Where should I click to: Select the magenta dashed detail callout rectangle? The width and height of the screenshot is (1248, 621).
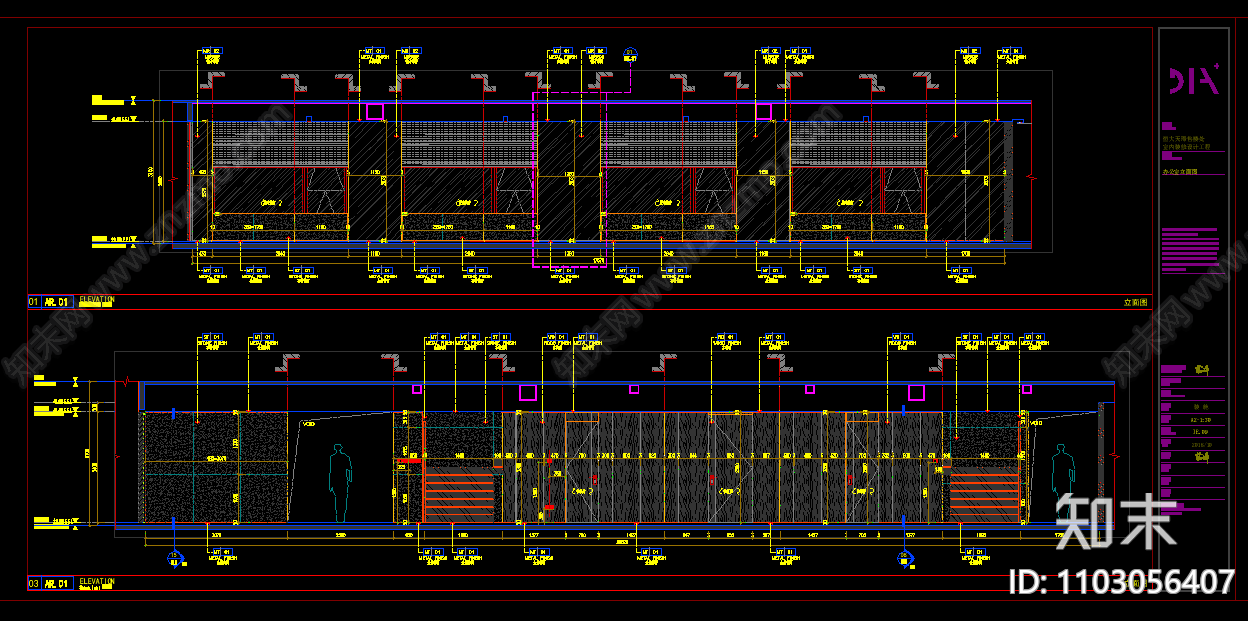(569, 179)
